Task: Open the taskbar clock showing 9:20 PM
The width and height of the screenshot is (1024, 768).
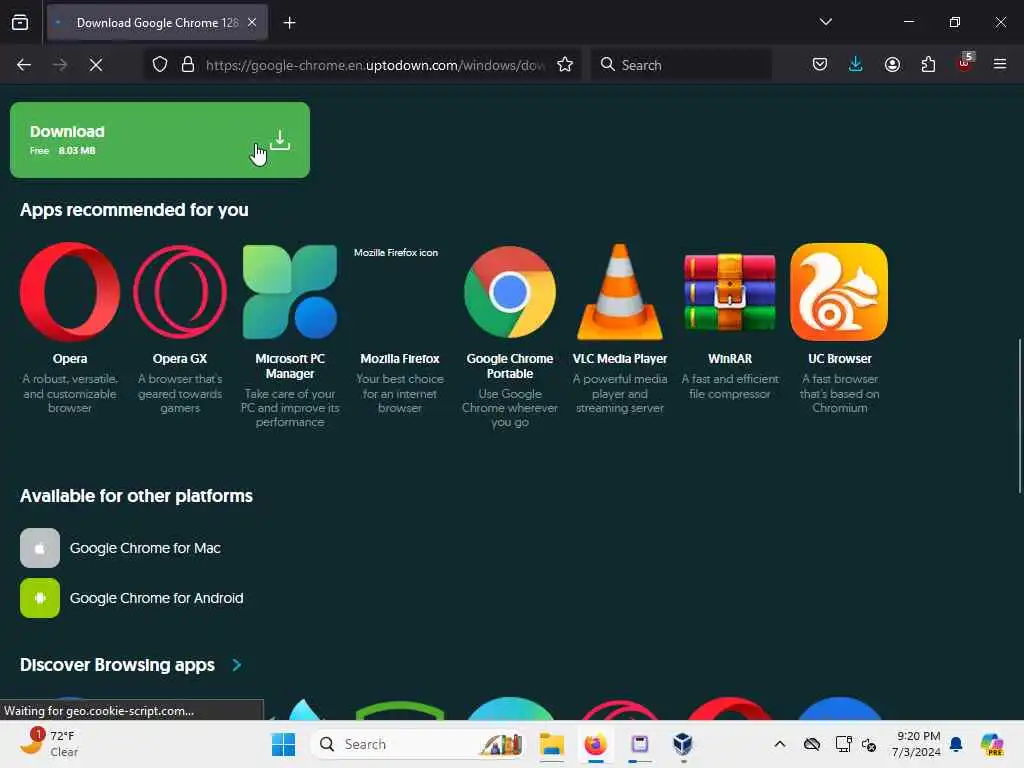Action: click(917, 744)
